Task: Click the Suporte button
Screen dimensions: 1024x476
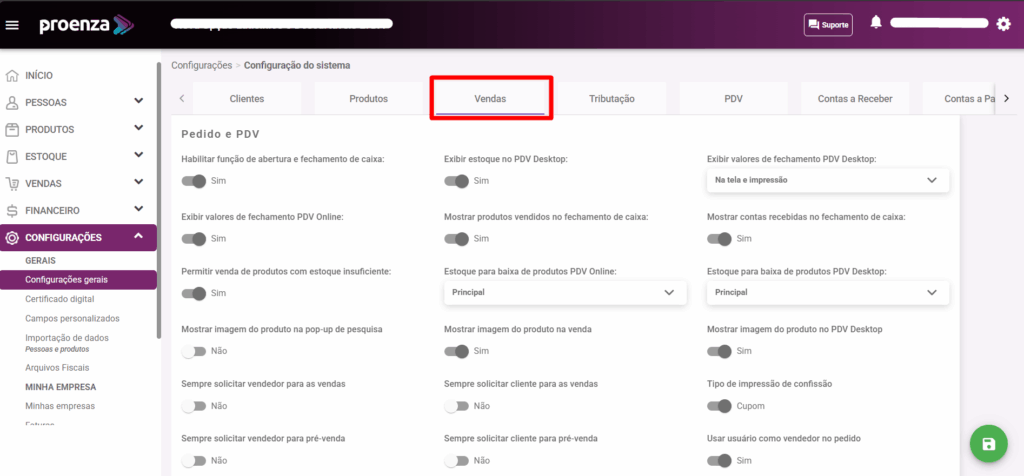Action: pyautogui.click(x=828, y=24)
